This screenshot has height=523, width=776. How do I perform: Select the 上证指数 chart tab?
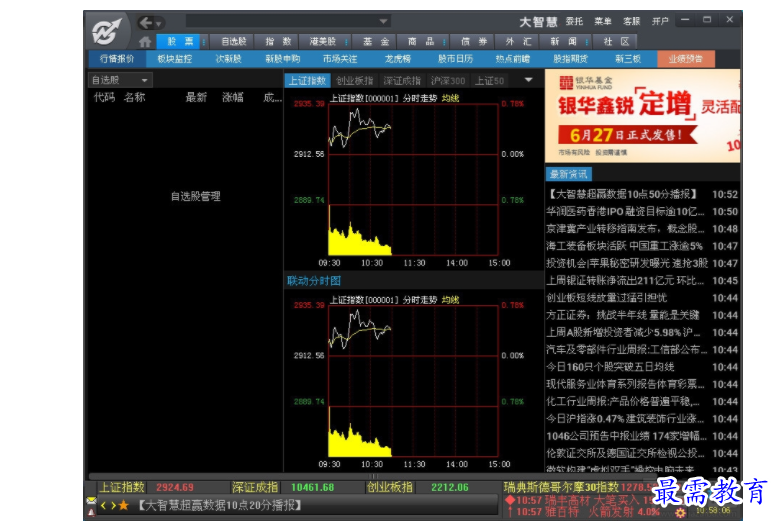307,81
